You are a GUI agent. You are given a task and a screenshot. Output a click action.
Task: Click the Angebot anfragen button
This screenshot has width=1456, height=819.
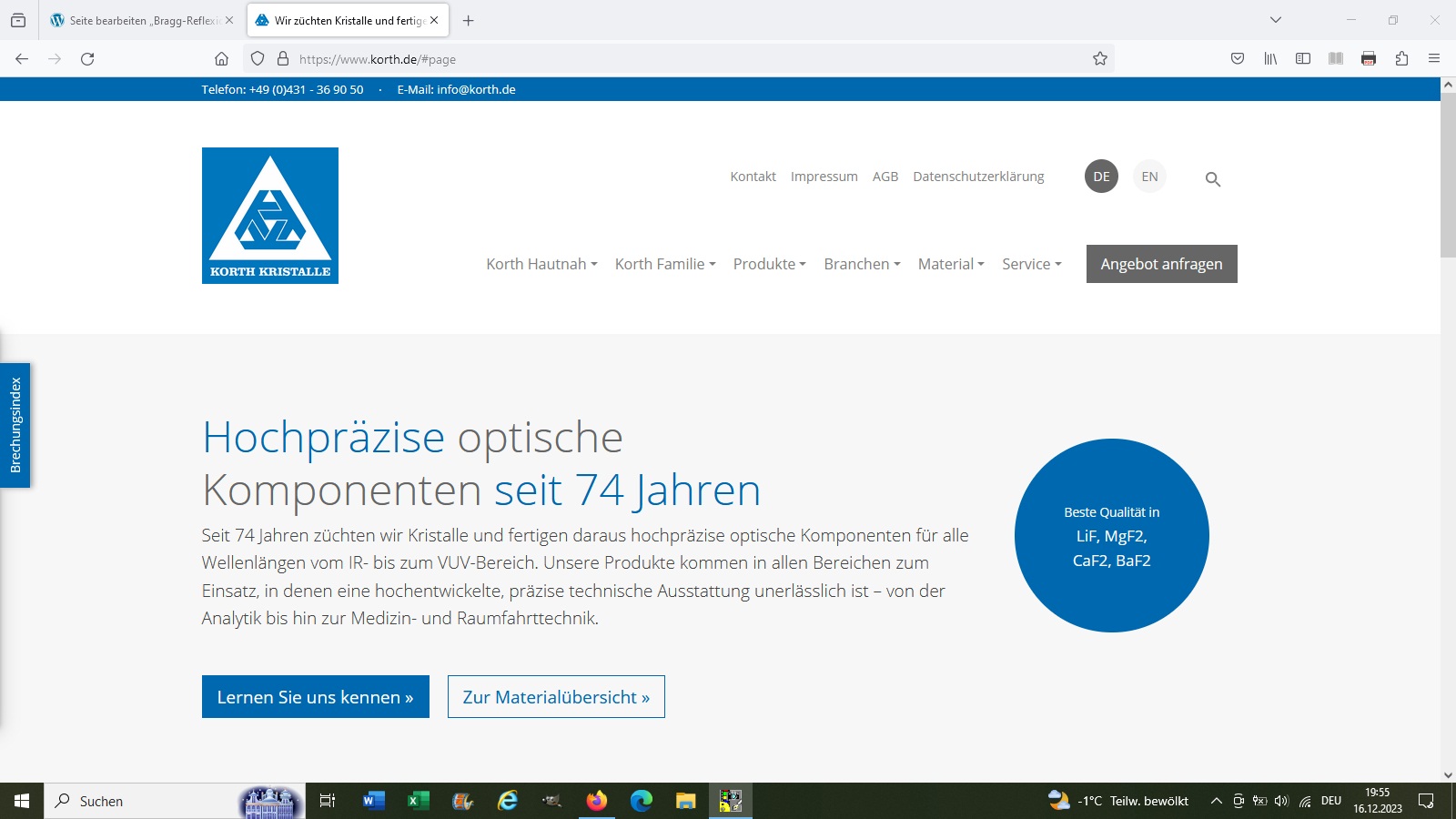pyautogui.click(x=1161, y=264)
